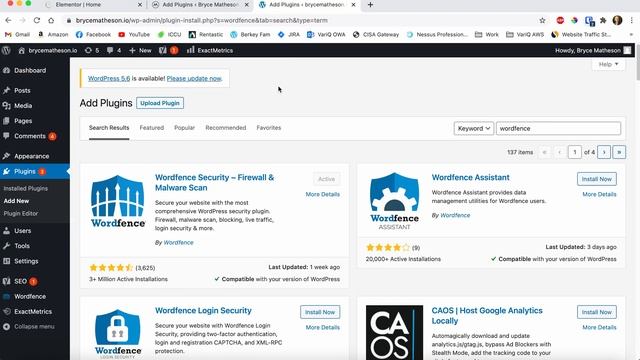Switch to the Elementor | Home browser tab

[92, 5]
